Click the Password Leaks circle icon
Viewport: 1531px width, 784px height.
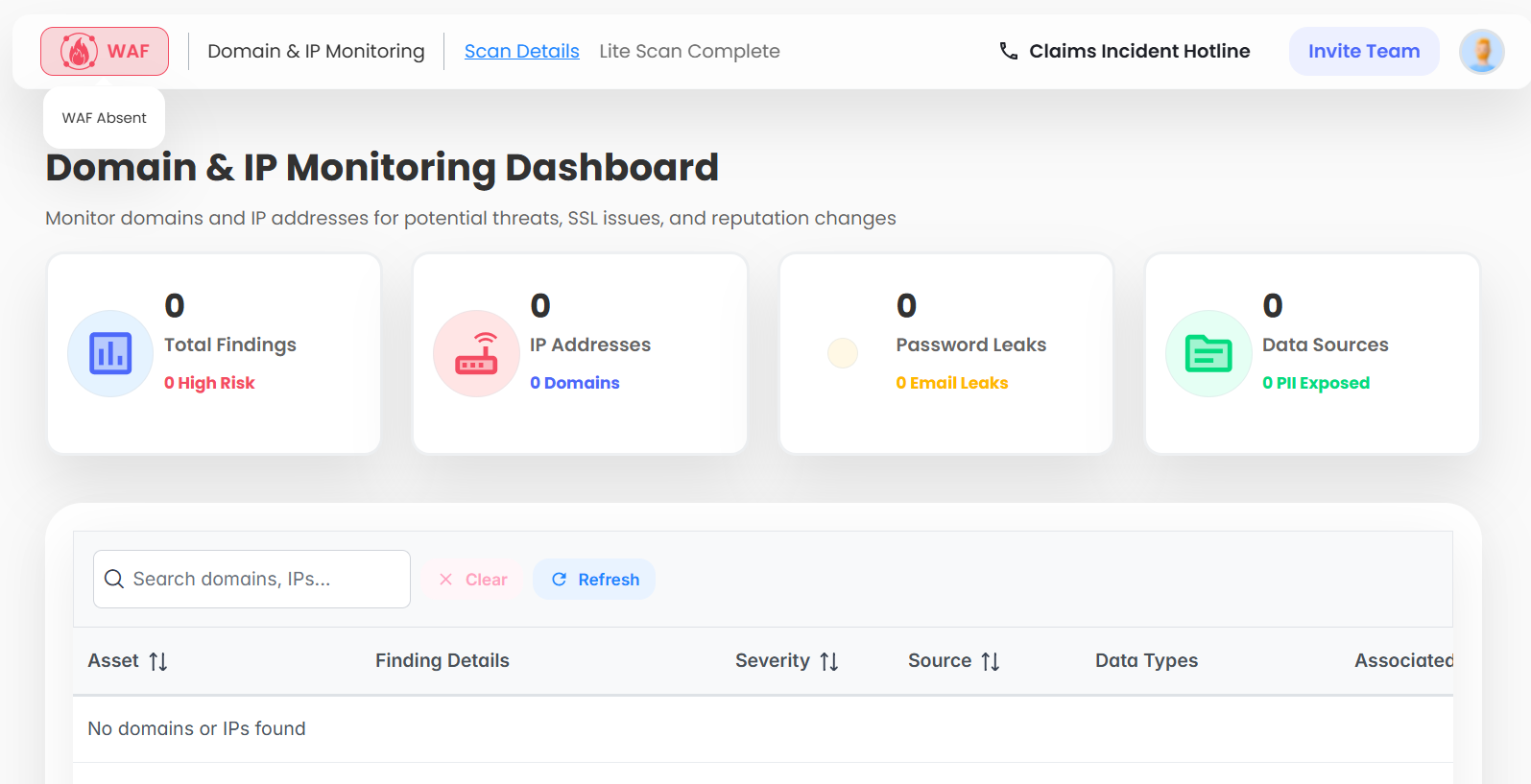tap(843, 353)
